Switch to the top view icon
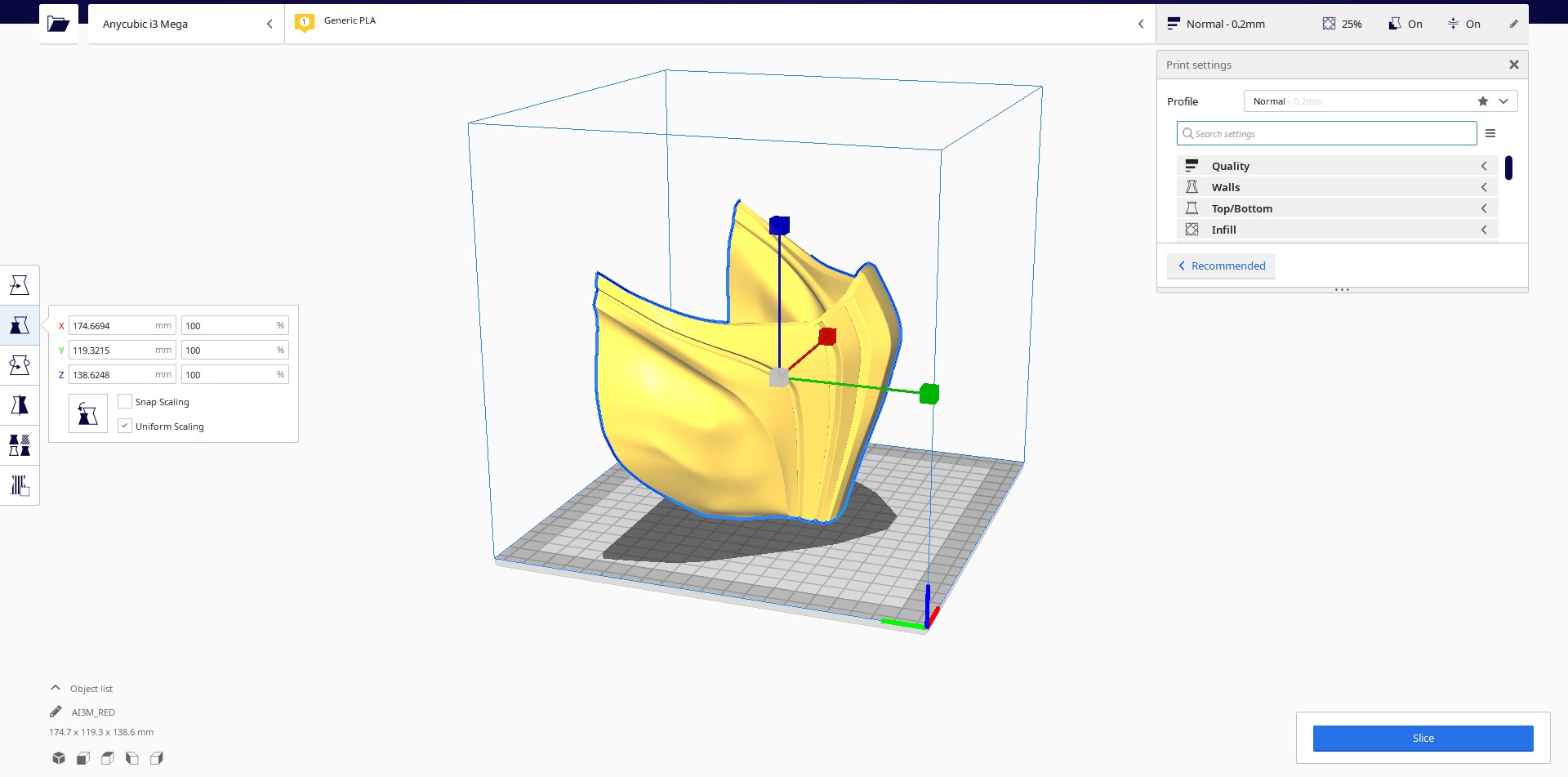 click(x=108, y=758)
